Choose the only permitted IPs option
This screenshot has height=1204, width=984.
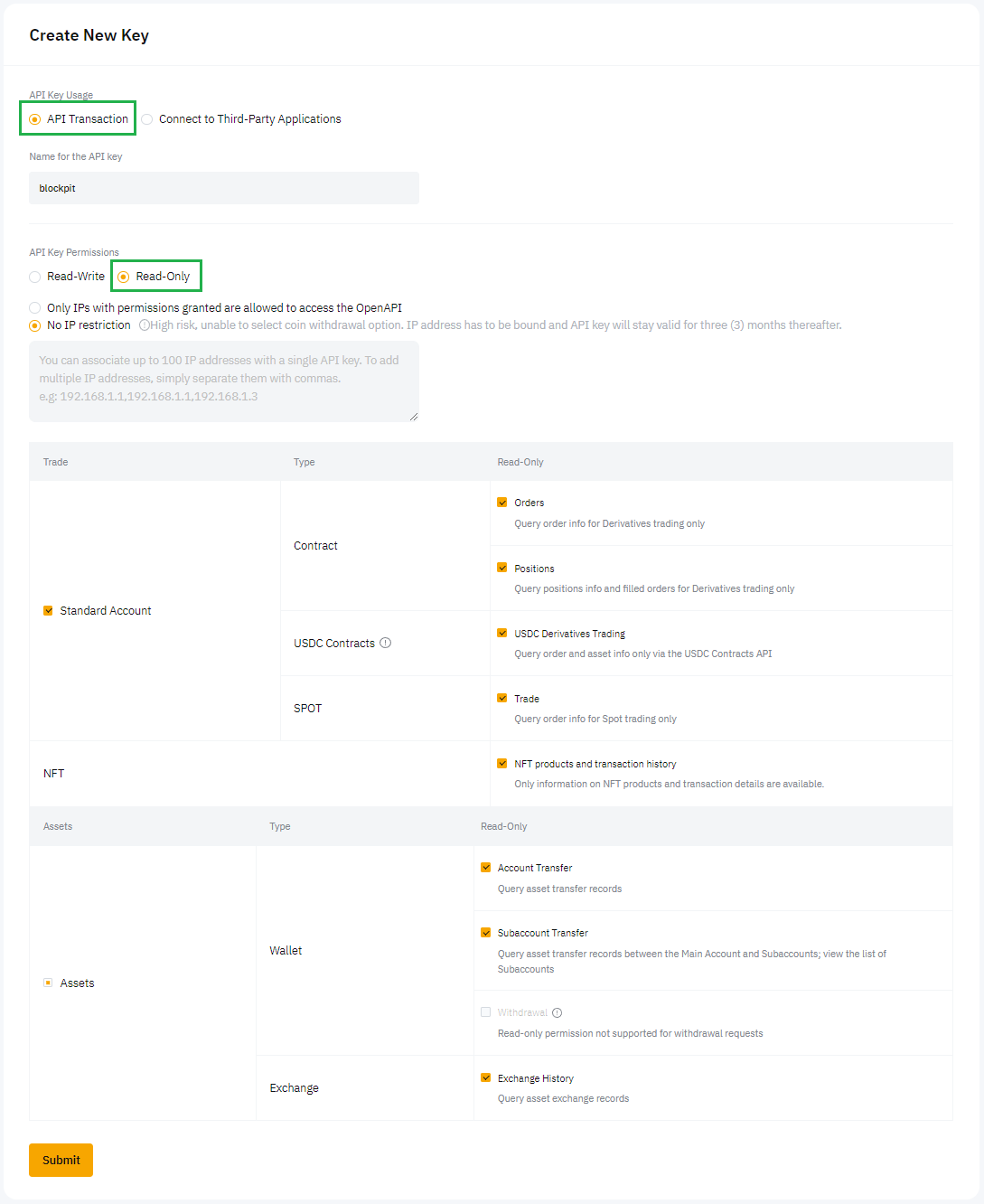click(35, 308)
